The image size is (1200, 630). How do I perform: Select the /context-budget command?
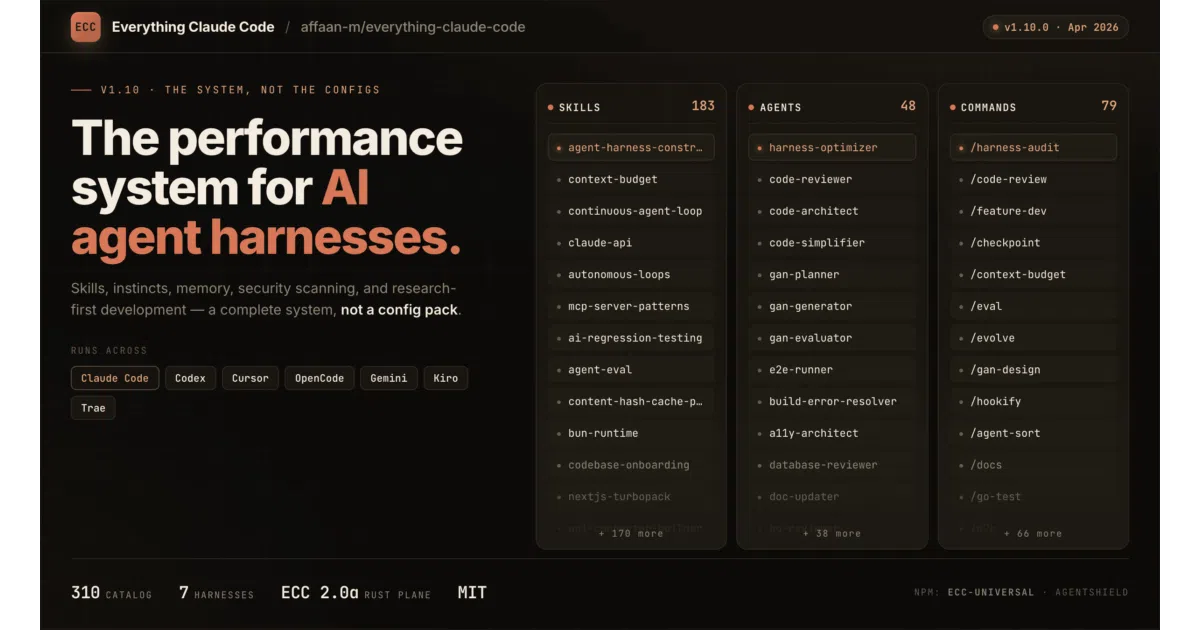coord(1033,275)
